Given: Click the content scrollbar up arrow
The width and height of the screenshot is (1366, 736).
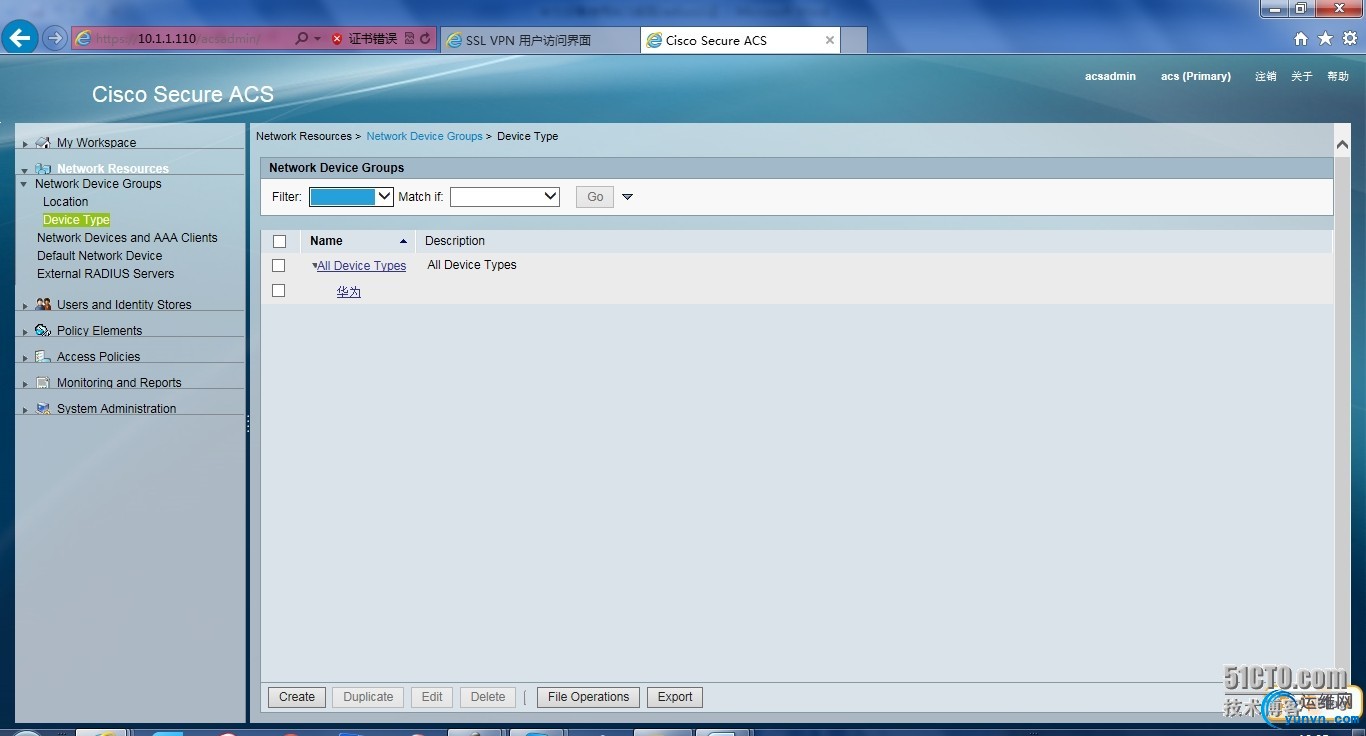Looking at the screenshot, I should [1343, 145].
